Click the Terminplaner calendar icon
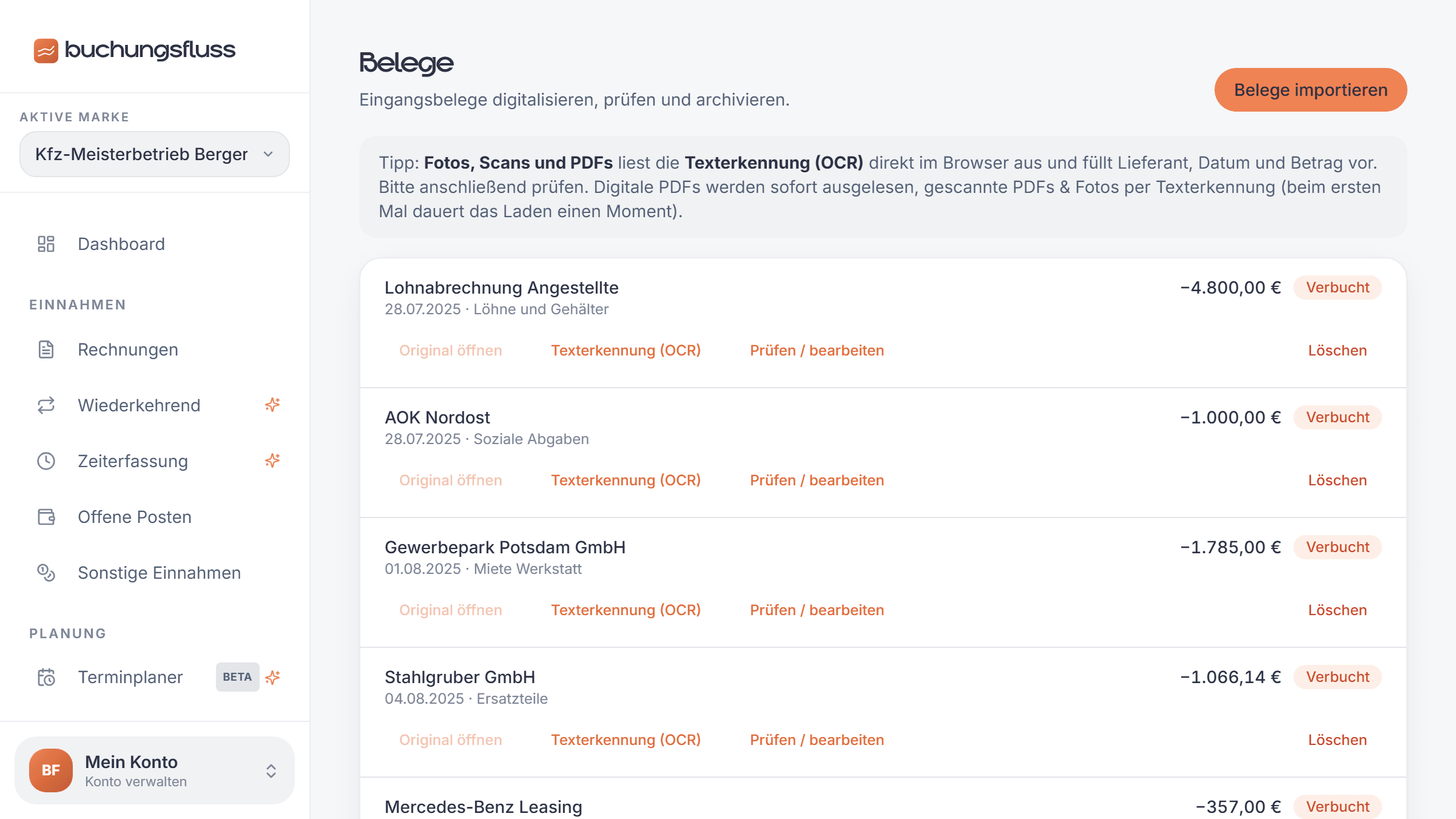 pyautogui.click(x=46, y=677)
